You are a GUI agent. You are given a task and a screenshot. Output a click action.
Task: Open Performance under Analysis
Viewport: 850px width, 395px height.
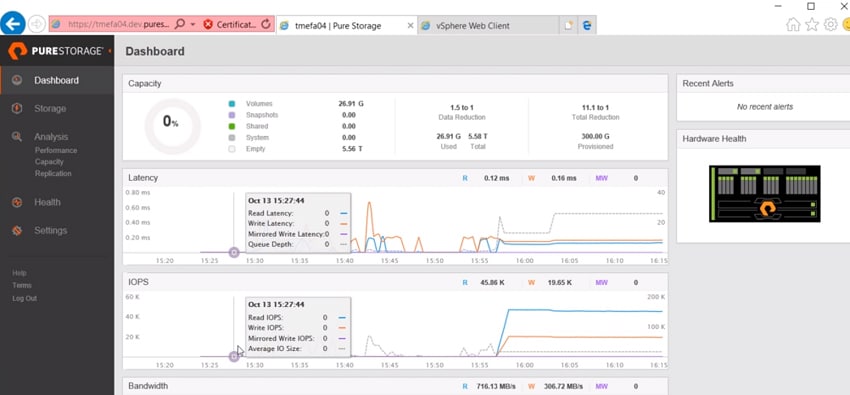56,150
